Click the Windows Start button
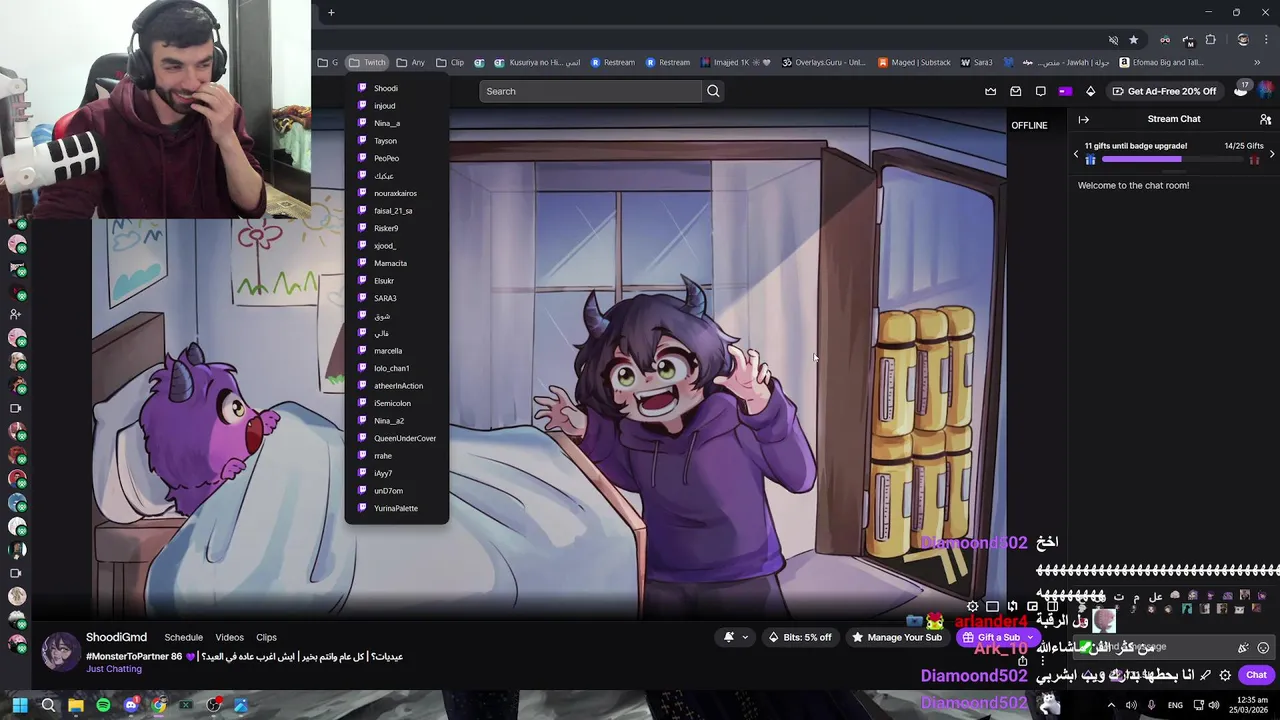Image resolution: width=1280 pixels, height=720 pixels. coord(20,705)
